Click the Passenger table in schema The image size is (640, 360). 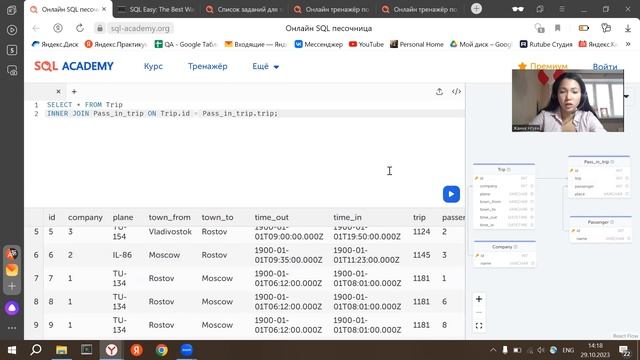(x=600, y=229)
